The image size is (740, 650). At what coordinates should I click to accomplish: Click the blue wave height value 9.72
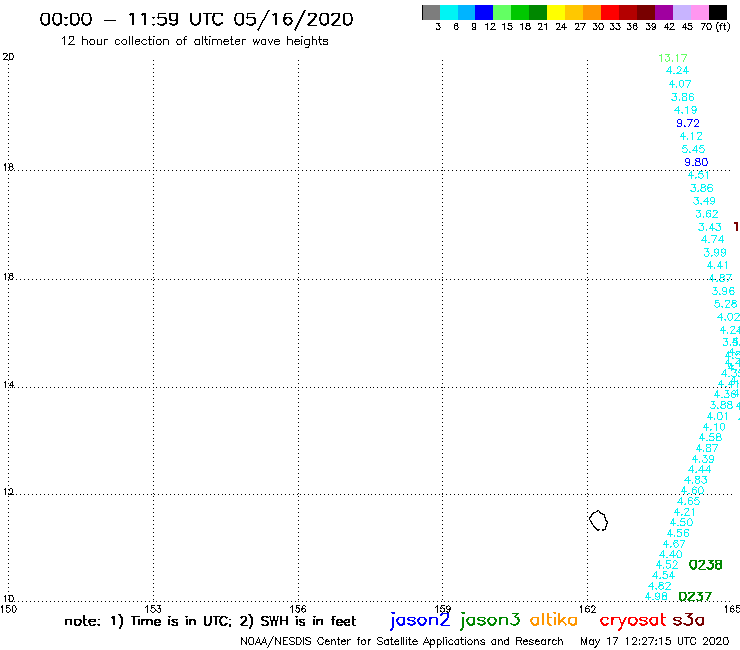(x=688, y=123)
